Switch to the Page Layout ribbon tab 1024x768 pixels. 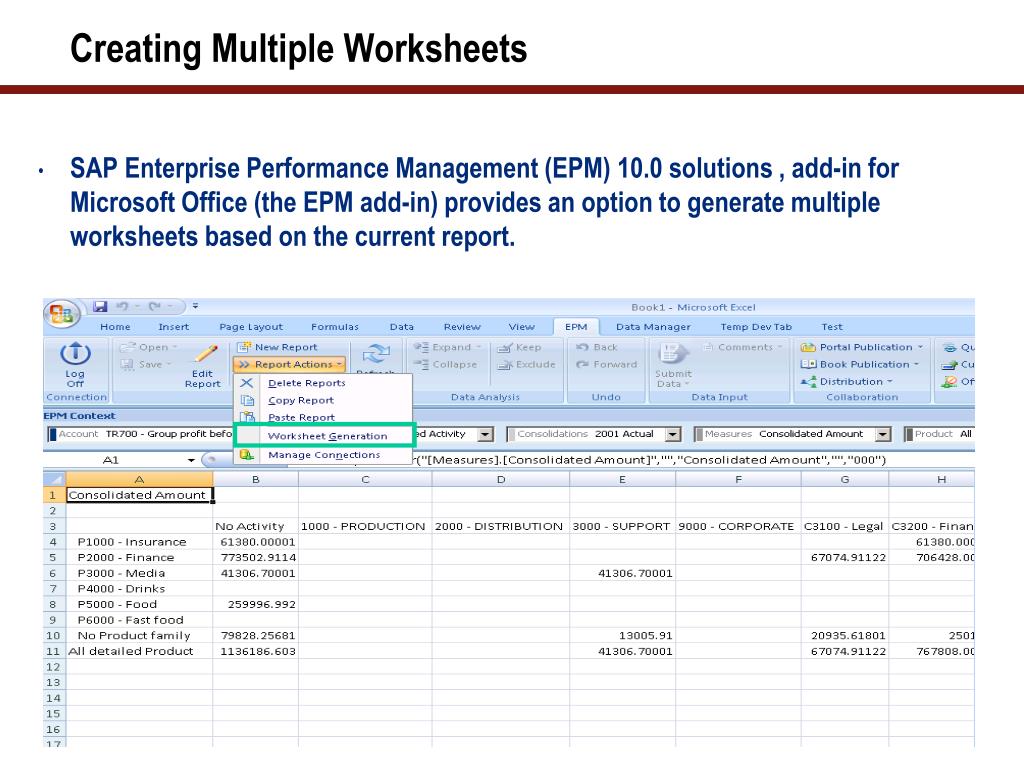[251, 327]
